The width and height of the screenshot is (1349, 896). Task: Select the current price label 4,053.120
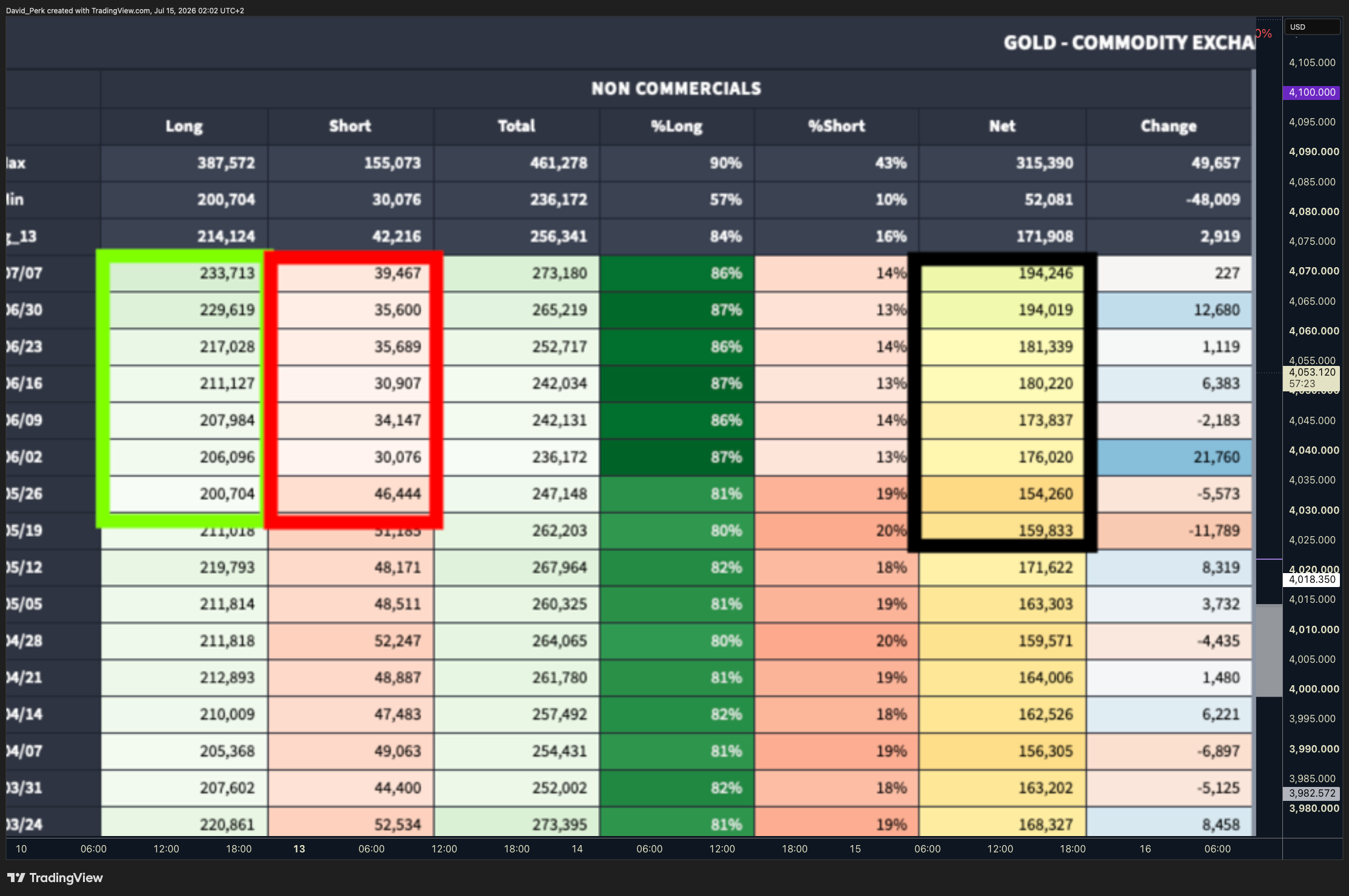(1311, 378)
